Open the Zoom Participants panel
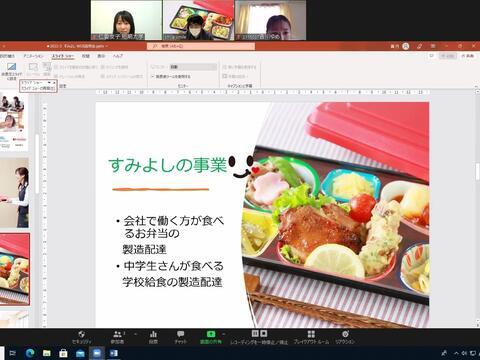The image size is (480, 360). pyautogui.click(x=117, y=337)
